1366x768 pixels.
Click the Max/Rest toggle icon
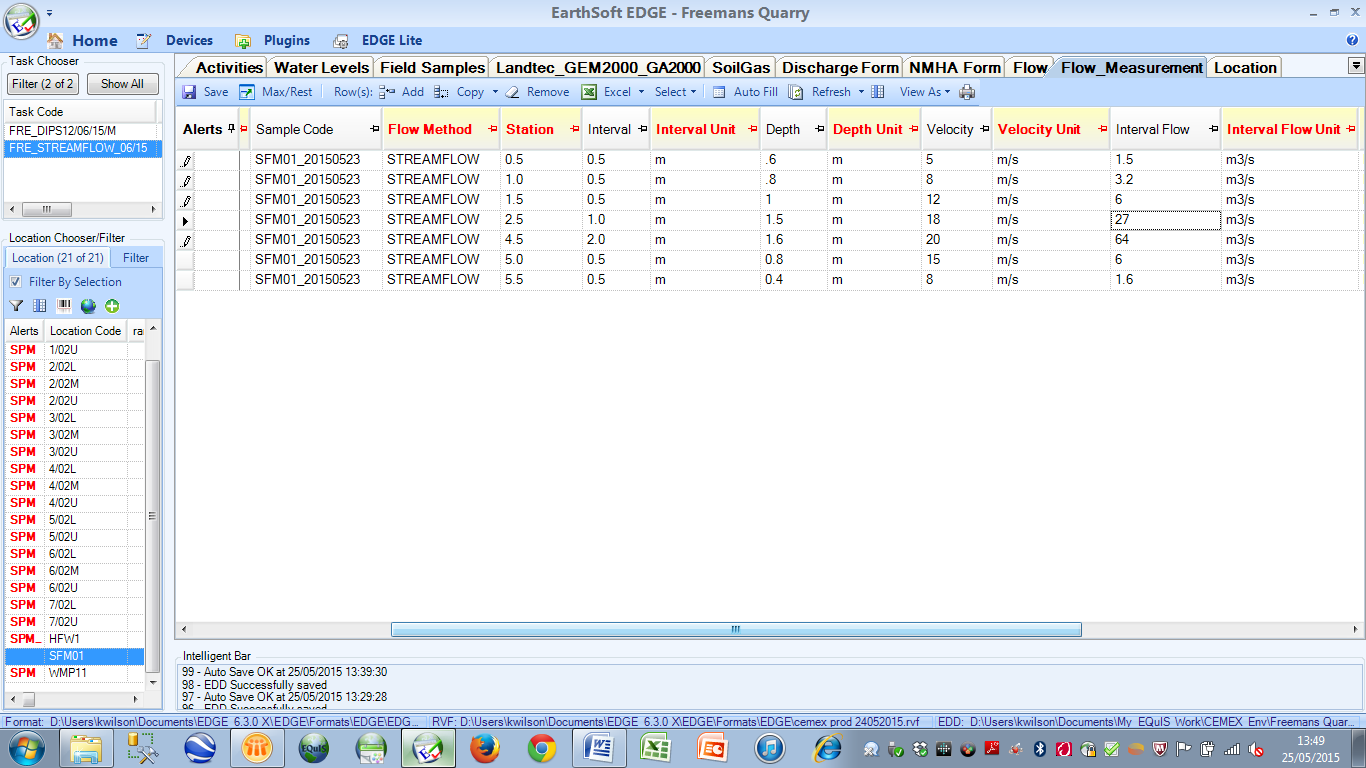tap(247, 92)
